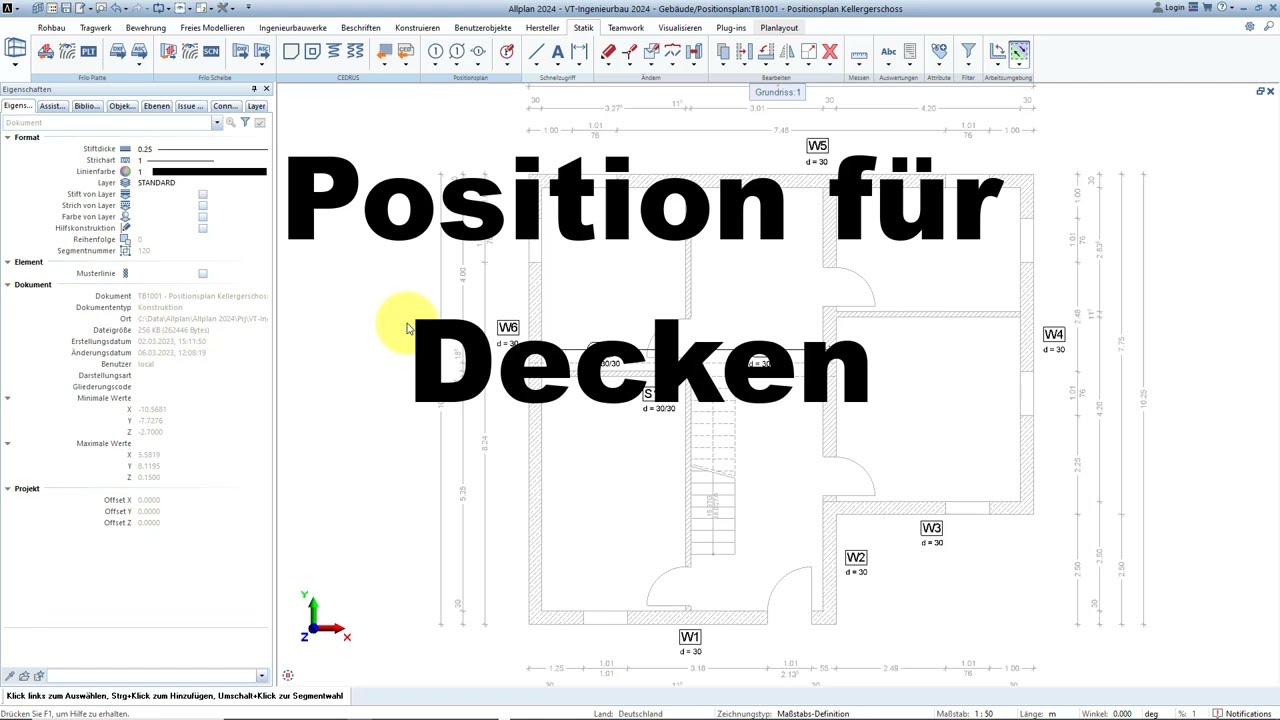Click the Filter funnel icon in ribbon

coord(968,51)
